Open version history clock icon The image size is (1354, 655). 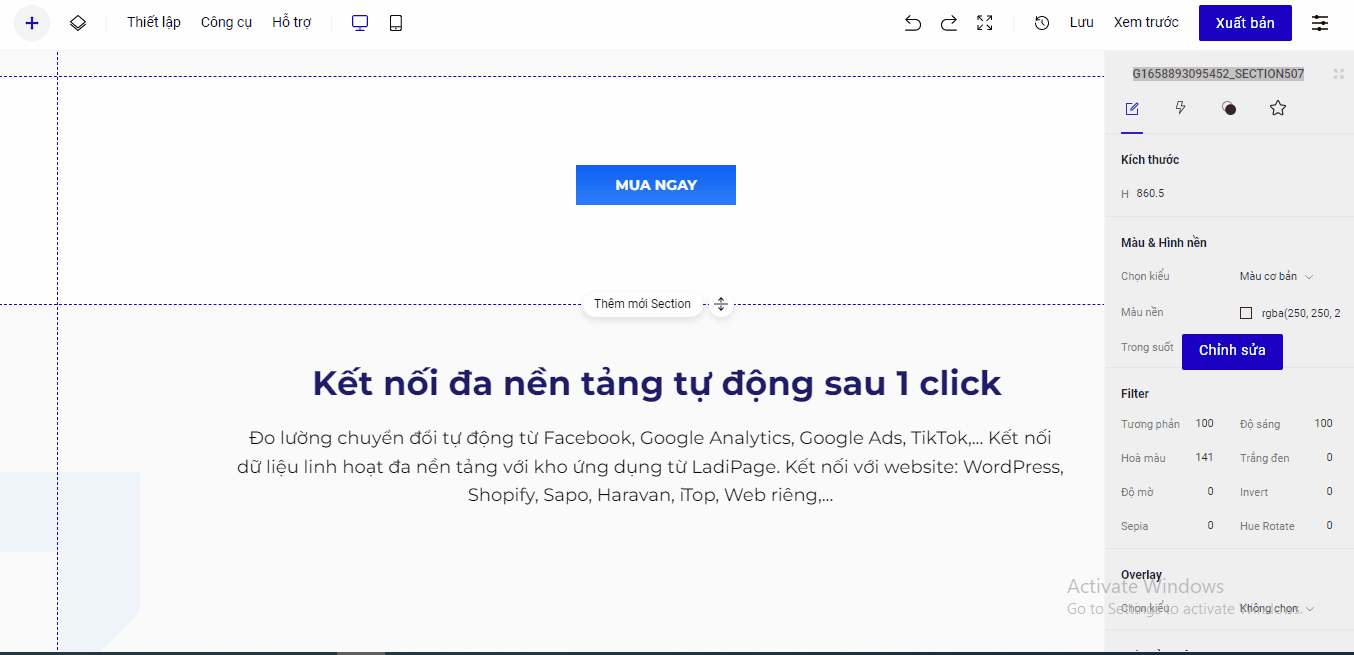tap(1042, 23)
